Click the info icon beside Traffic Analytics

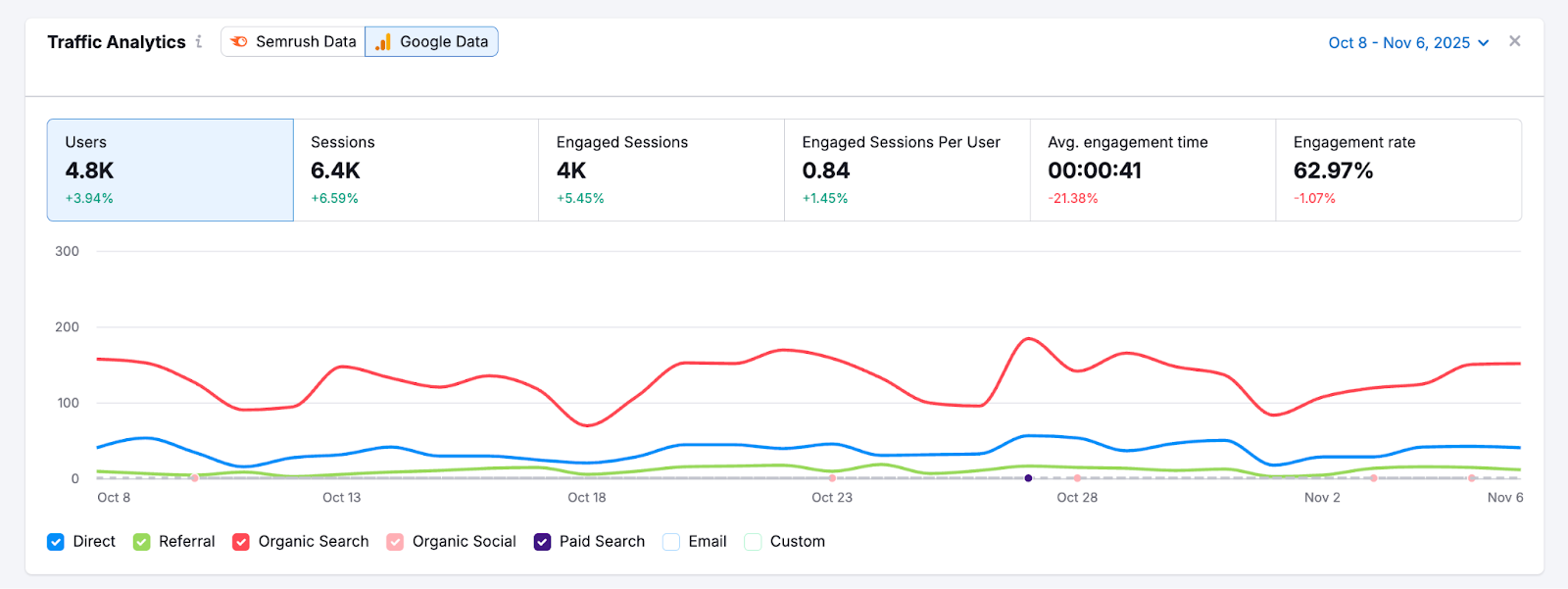(x=199, y=41)
